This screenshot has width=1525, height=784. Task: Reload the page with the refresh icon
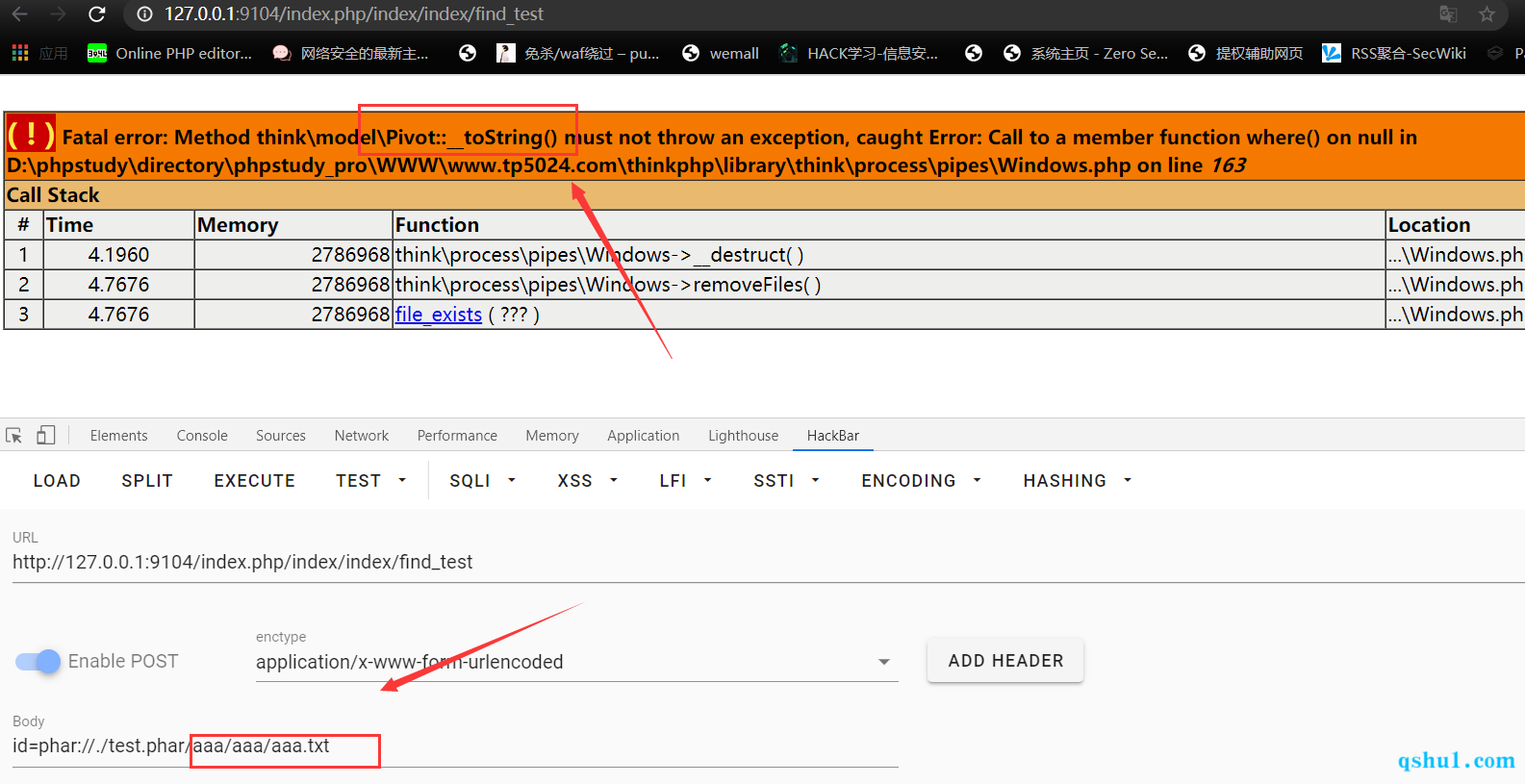click(x=96, y=14)
